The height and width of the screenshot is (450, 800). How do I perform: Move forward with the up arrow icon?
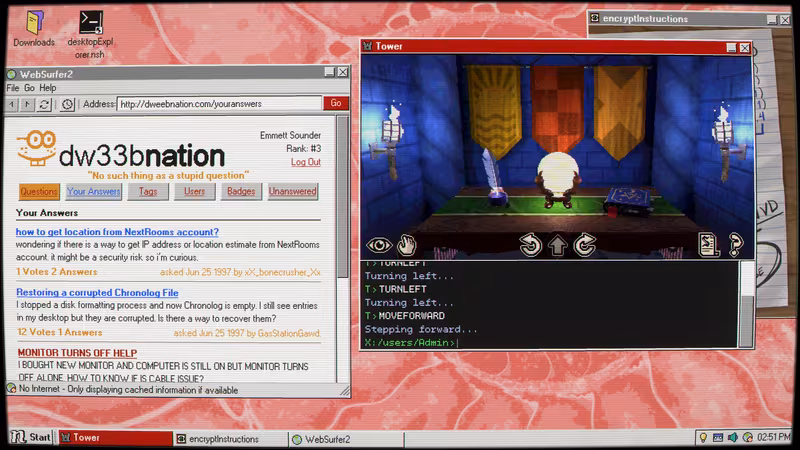tap(558, 245)
